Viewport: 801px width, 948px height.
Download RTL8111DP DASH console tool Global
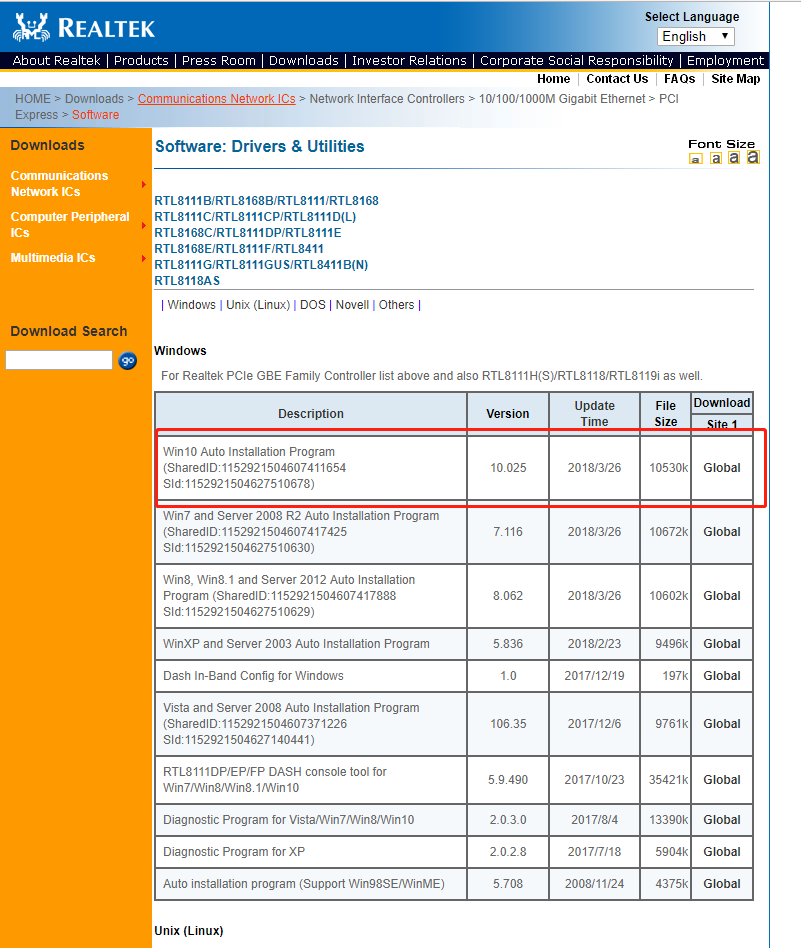[x=721, y=780]
